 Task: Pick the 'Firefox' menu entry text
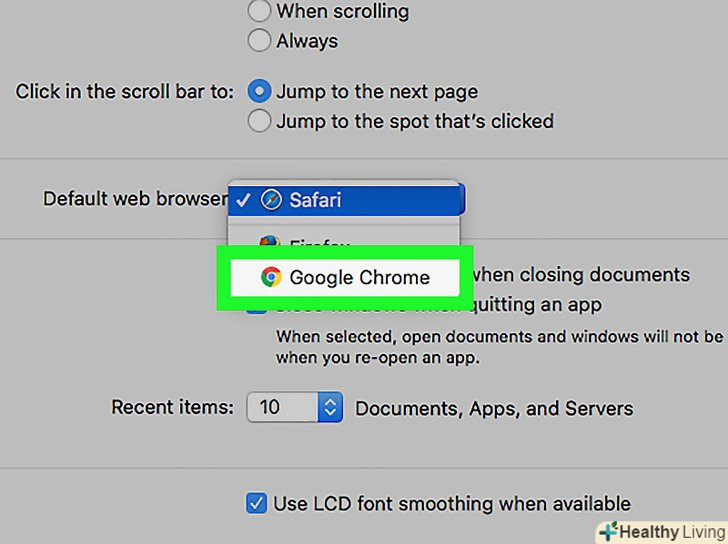[x=318, y=243]
